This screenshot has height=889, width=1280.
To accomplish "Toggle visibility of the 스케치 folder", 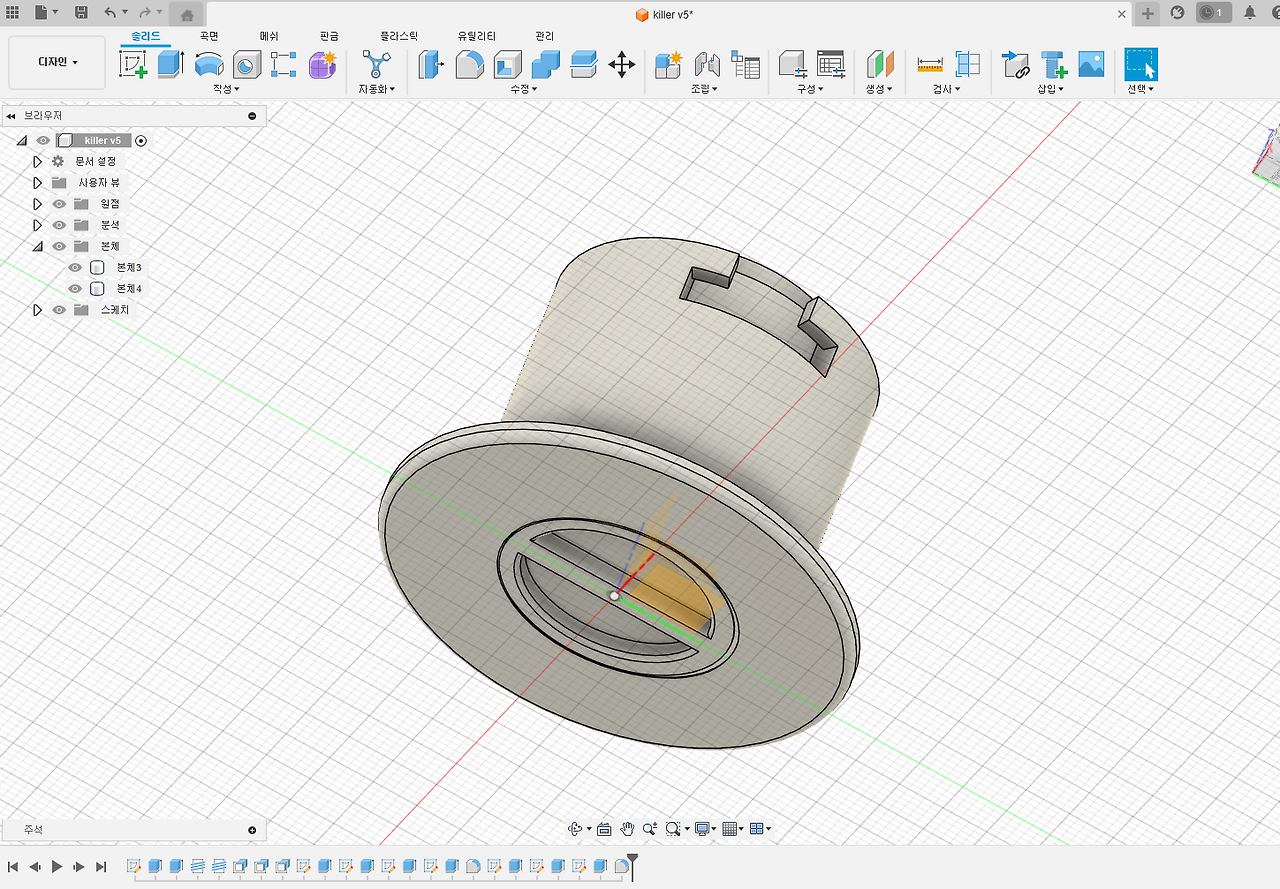I will [x=59, y=310].
